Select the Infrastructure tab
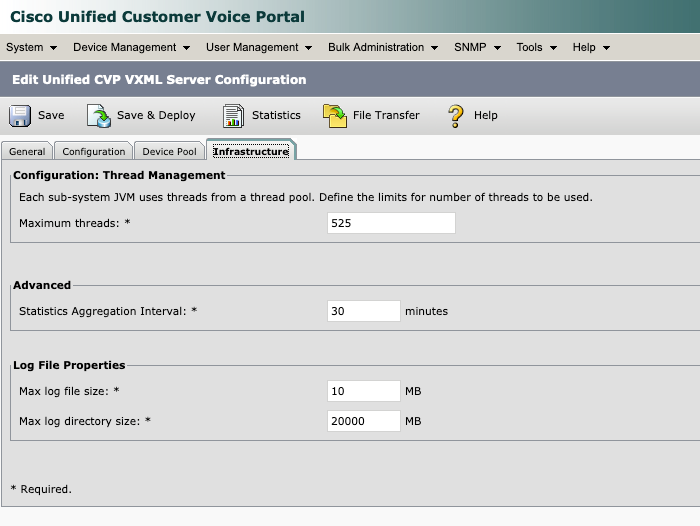The height and width of the screenshot is (526, 700). [251, 152]
